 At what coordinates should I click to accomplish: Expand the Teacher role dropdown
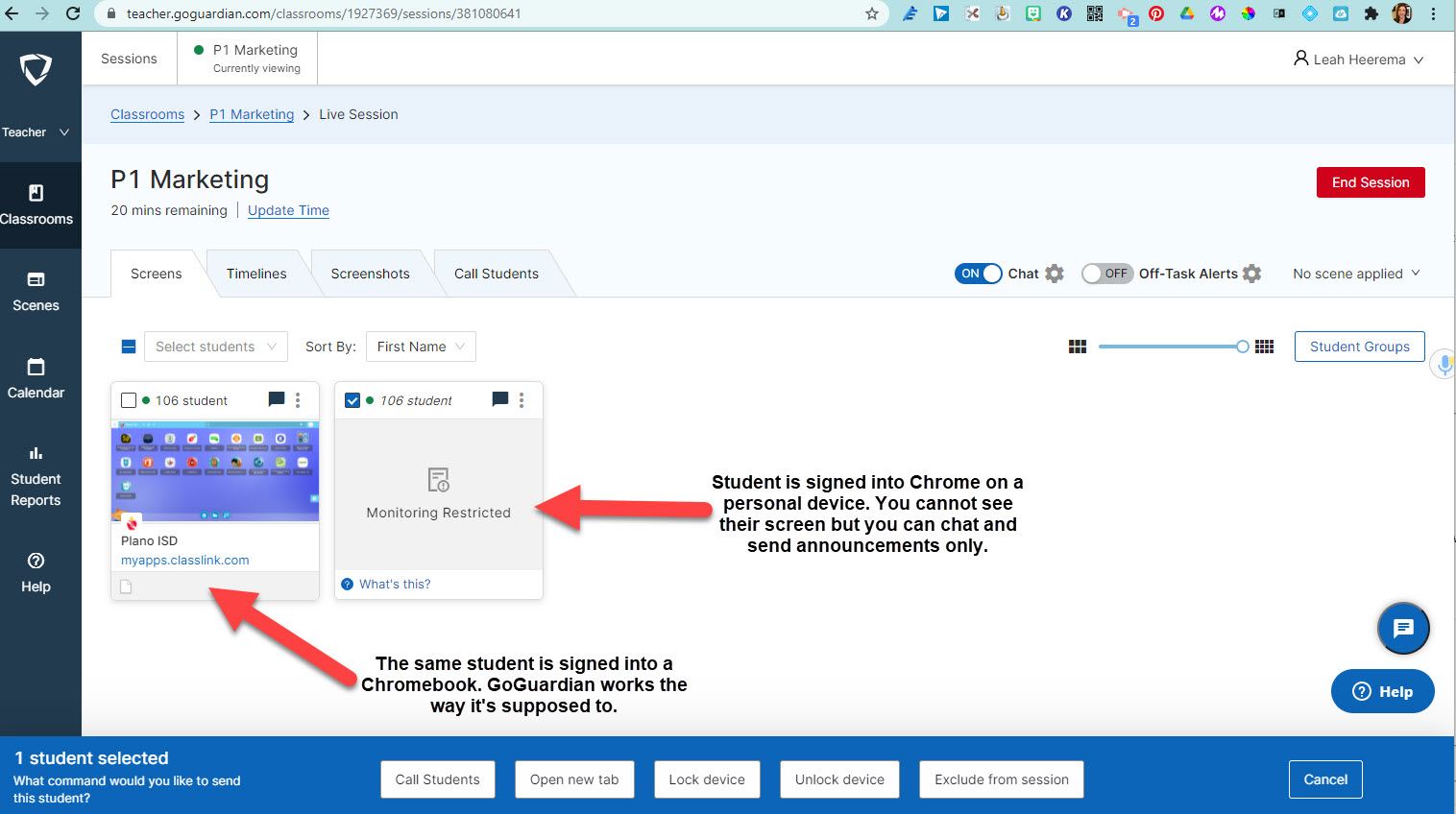pos(36,132)
